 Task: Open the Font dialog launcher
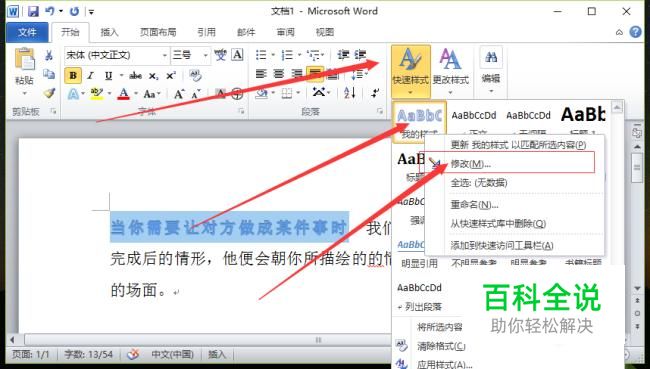[x=241, y=111]
